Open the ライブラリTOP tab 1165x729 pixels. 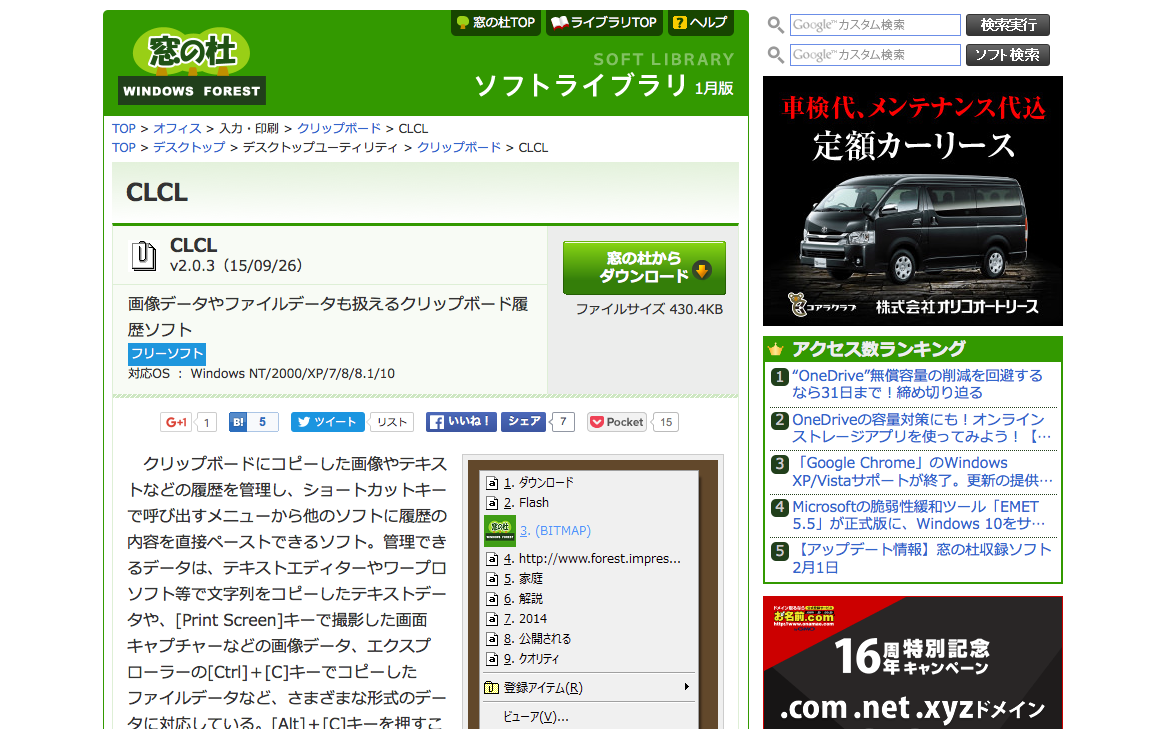tap(605, 22)
